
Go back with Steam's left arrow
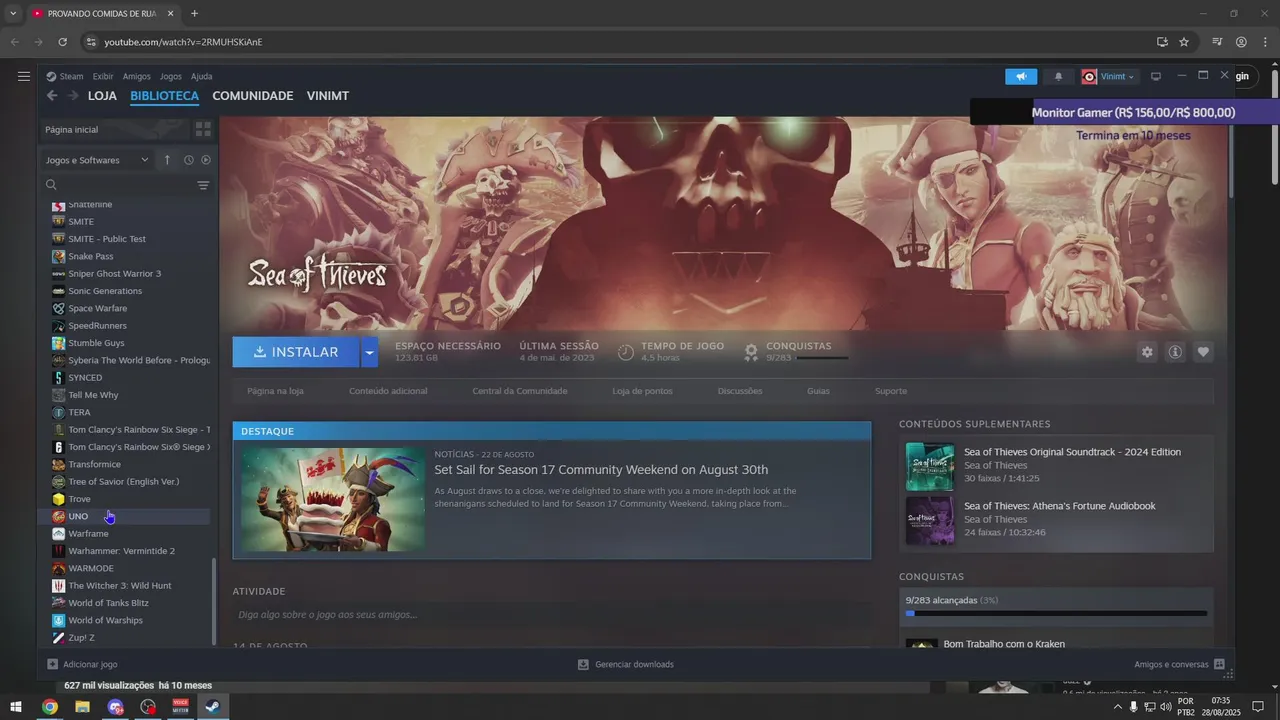click(x=52, y=96)
